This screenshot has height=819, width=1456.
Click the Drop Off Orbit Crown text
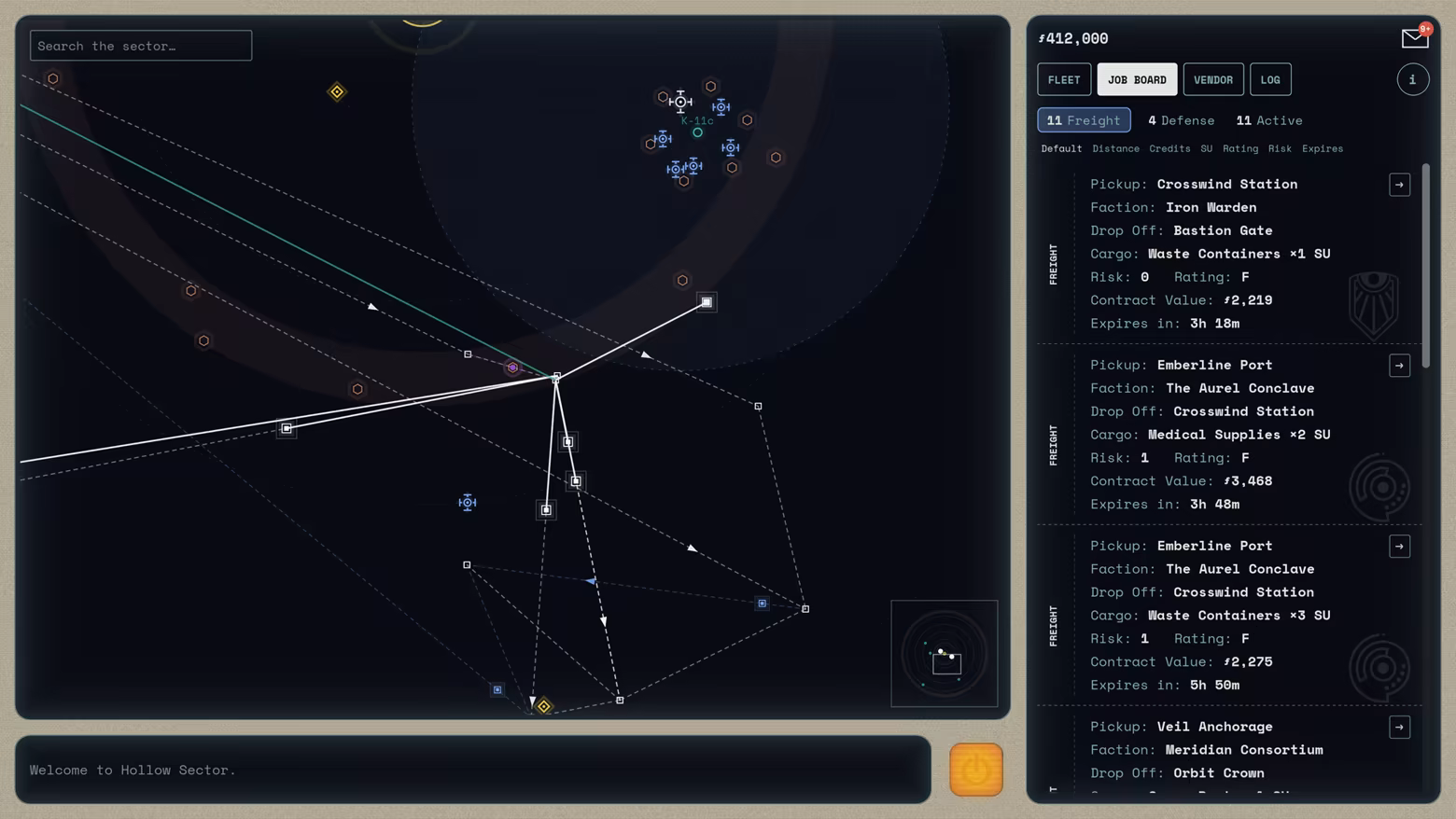(x=1177, y=773)
